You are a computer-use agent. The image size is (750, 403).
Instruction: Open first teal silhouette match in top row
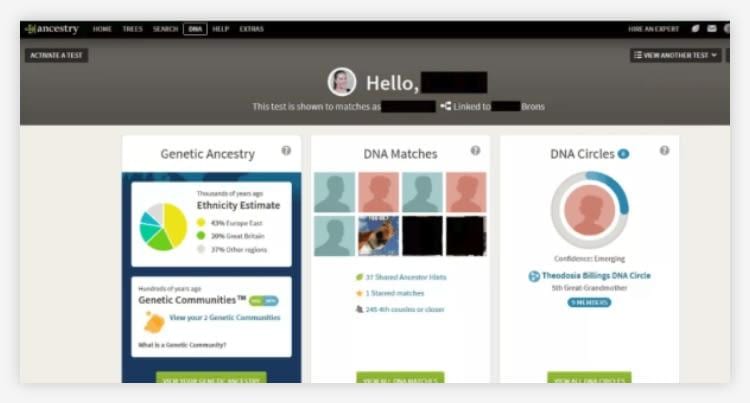pyautogui.click(x=334, y=192)
